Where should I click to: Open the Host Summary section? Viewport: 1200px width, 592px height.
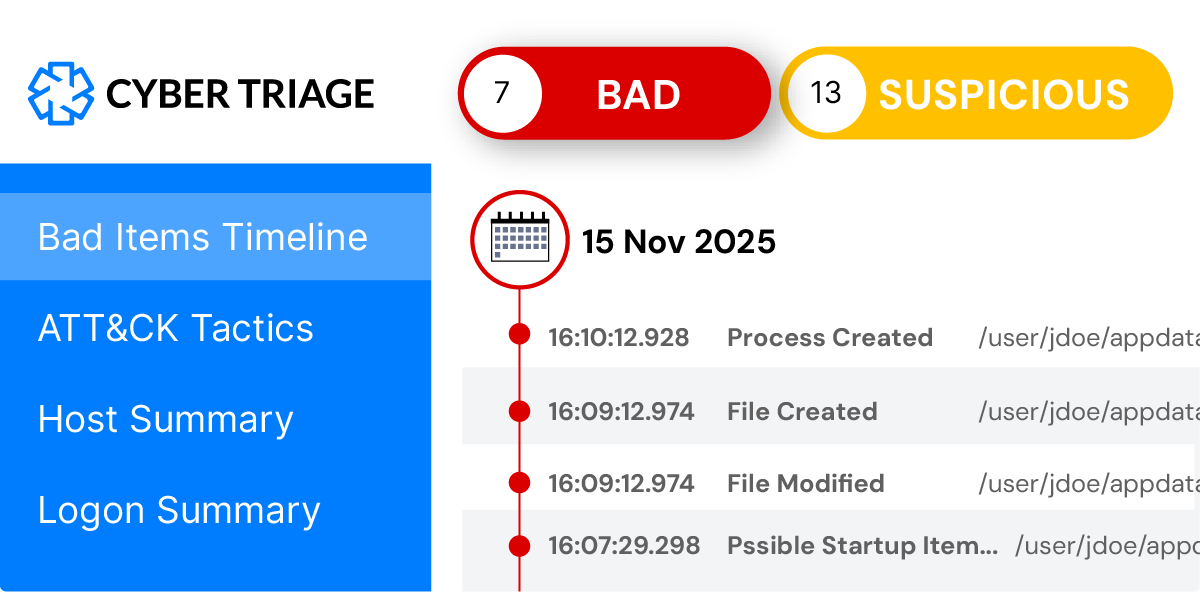click(x=166, y=419)
